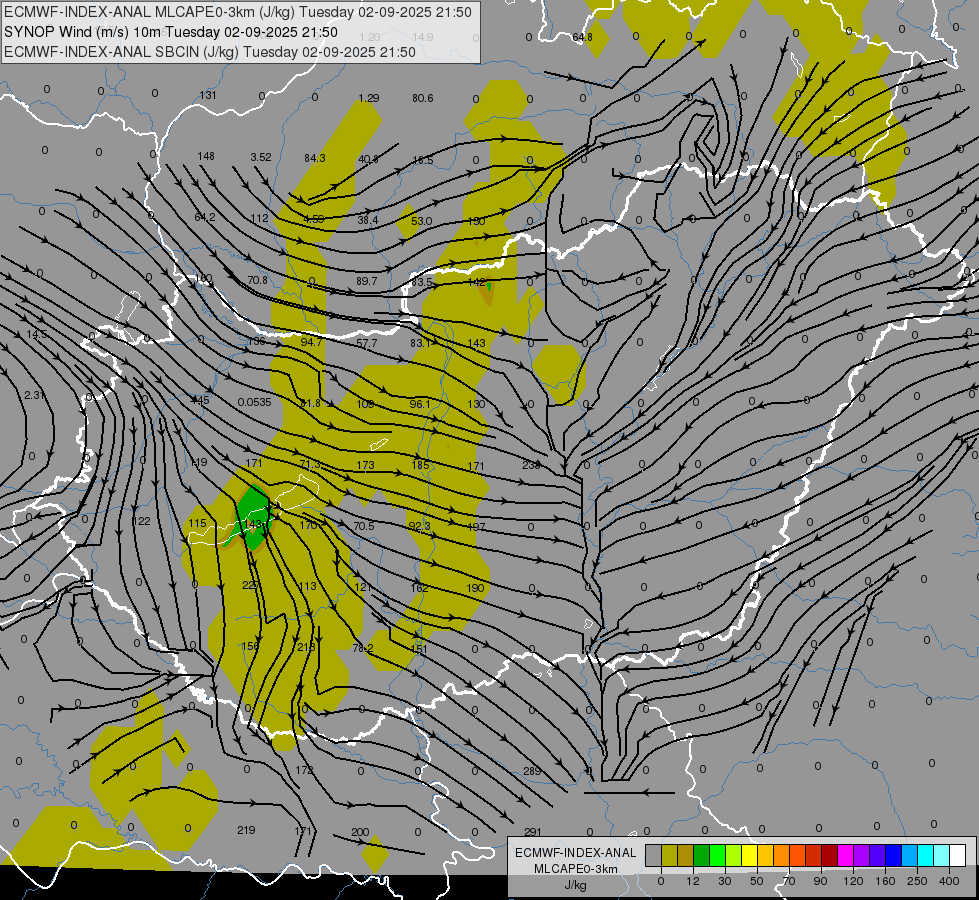Click the legend tick value 250
979x900 pixels.
click(x=917, y=881)
